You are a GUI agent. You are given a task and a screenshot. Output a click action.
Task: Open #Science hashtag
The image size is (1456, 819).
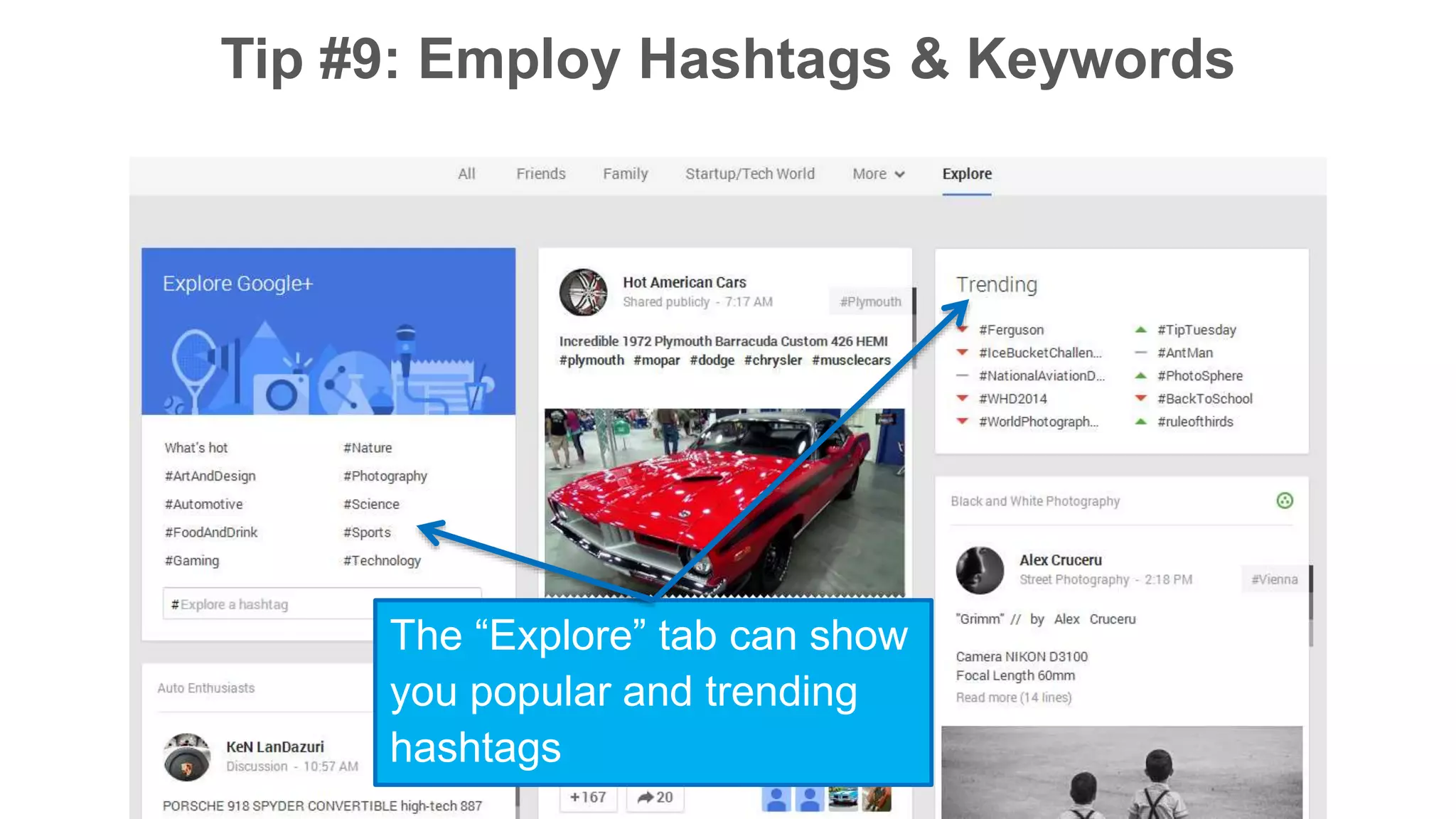click(371, 504)
